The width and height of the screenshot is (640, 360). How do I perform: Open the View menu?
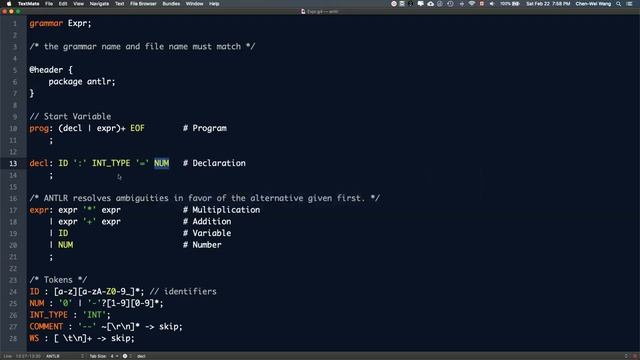tap(78, 4)
